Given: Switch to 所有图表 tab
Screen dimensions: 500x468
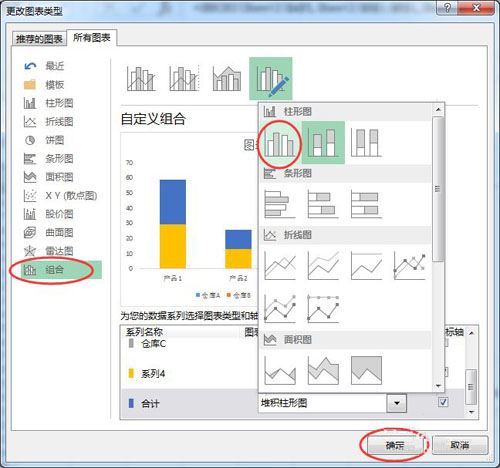Looking at the screenshot, I should click(92, 38).
